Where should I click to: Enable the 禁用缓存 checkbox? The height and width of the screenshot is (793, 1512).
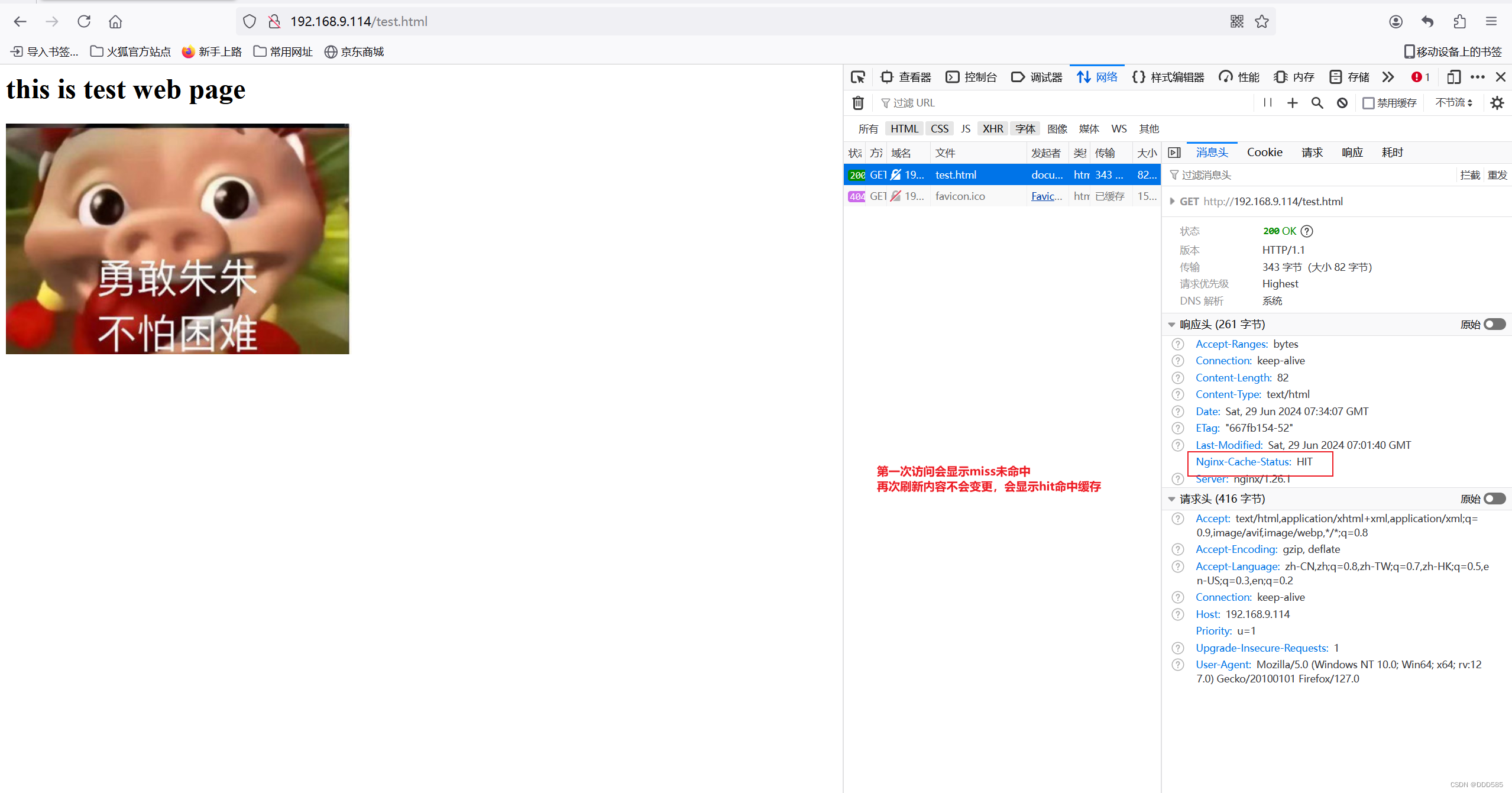(1368, 103)
